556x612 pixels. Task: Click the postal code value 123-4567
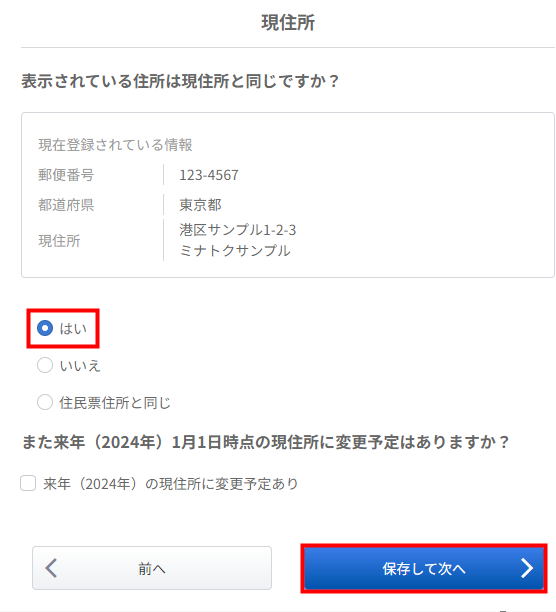pos(209,175)
